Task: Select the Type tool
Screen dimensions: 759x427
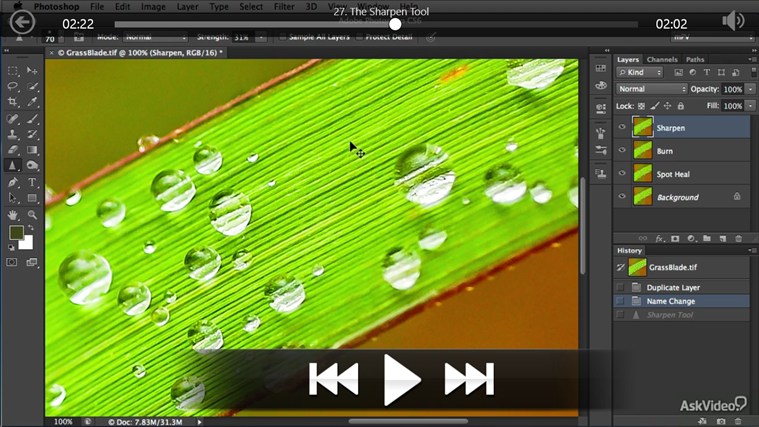Action: click(32, 183)
